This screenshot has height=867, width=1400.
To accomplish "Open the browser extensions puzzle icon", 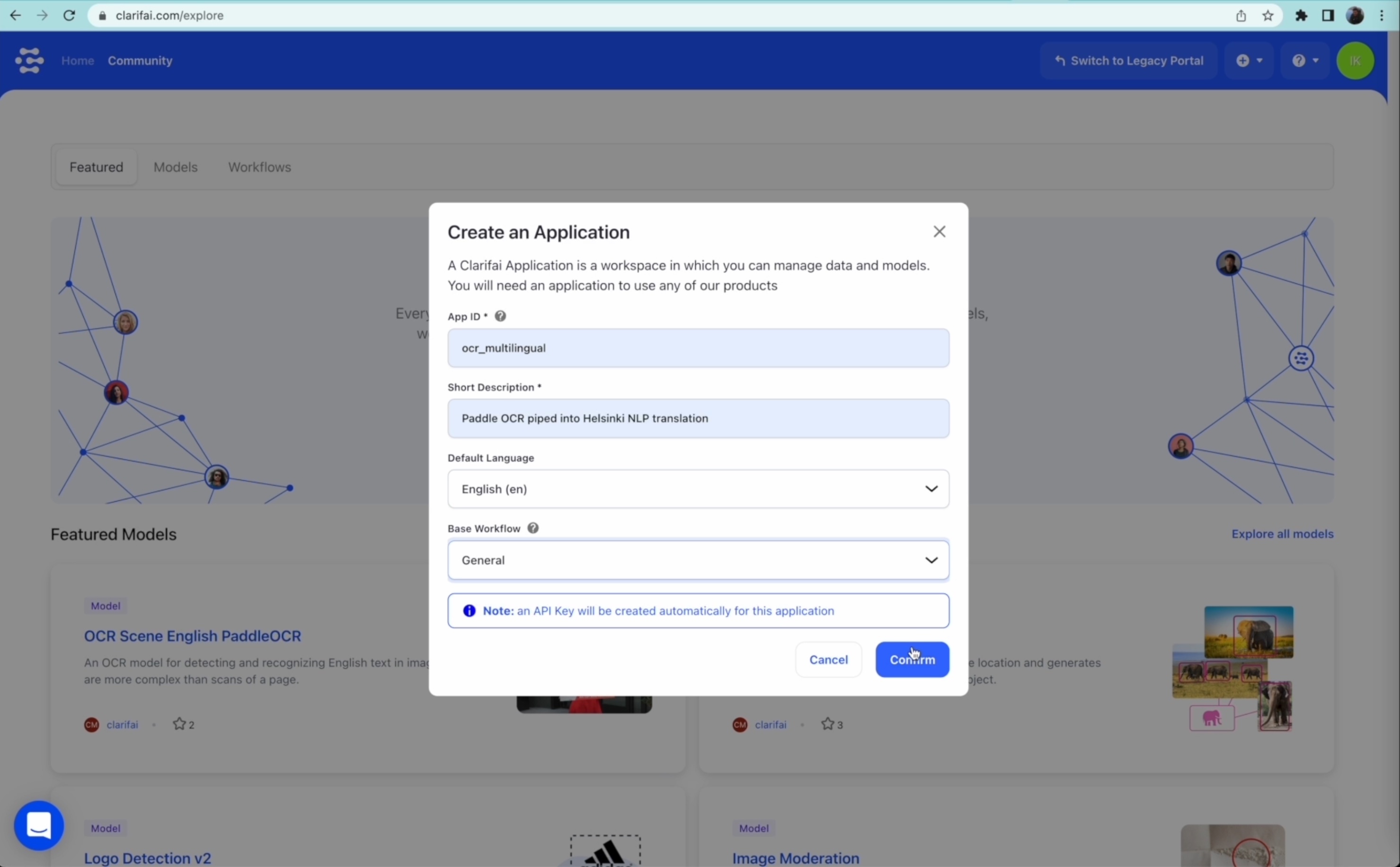I will click(1301, 16).
